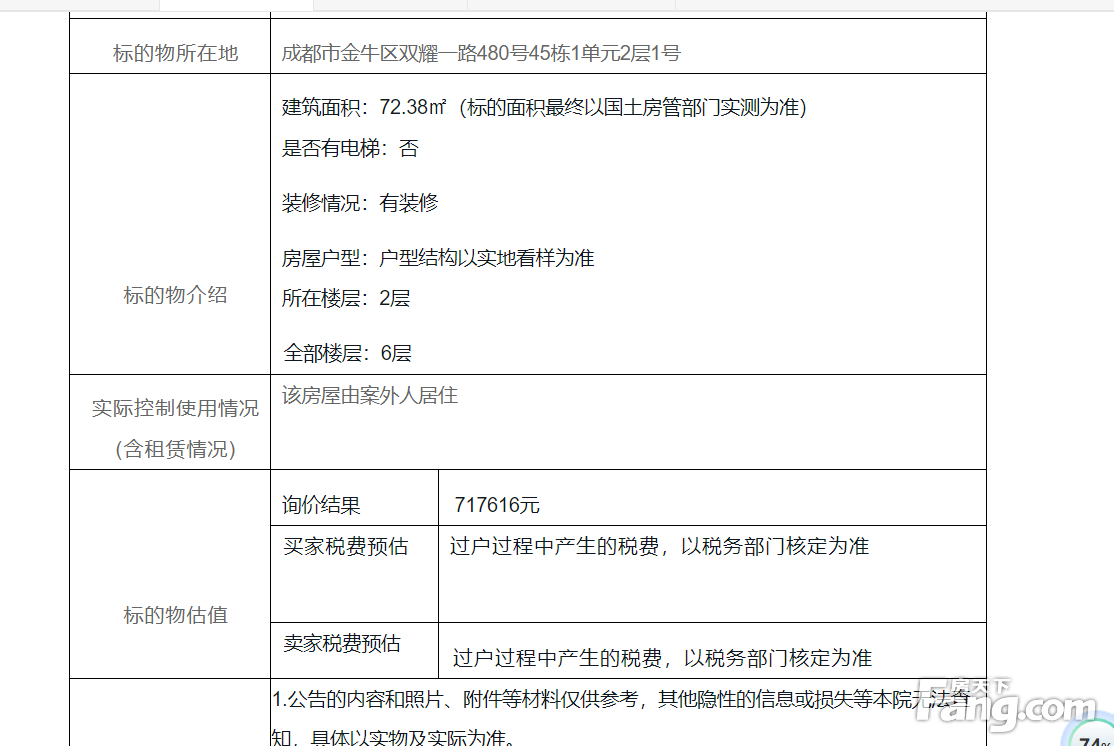Click the 建筑面积 72.38㎡ line

543,107
